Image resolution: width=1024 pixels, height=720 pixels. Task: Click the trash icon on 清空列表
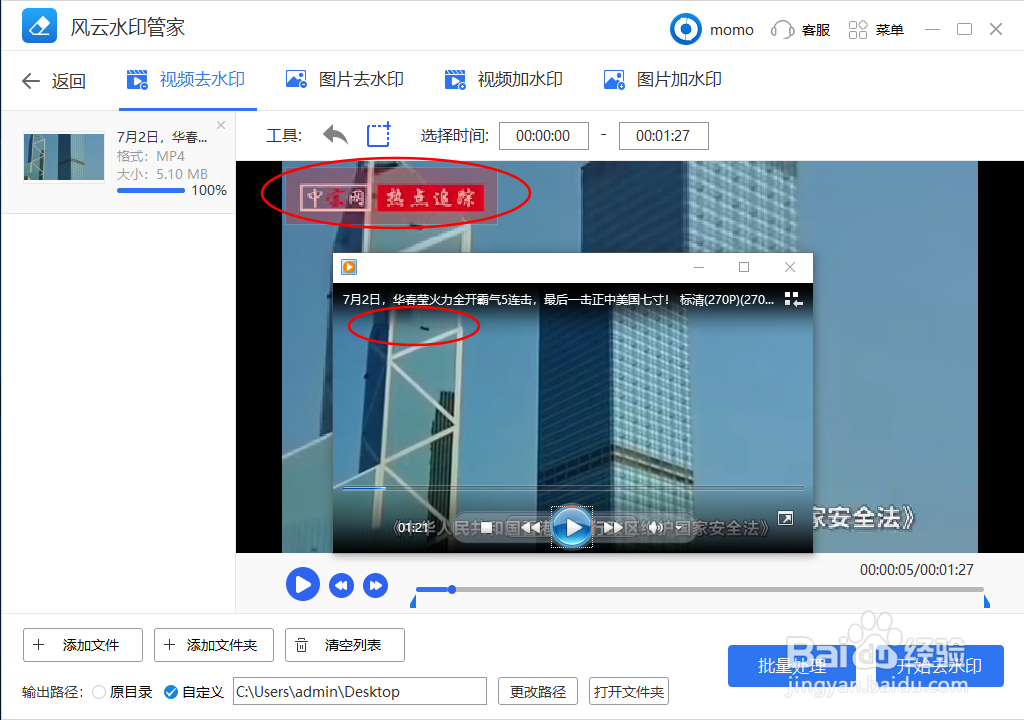pyautogui.click(x=302, y=645)
